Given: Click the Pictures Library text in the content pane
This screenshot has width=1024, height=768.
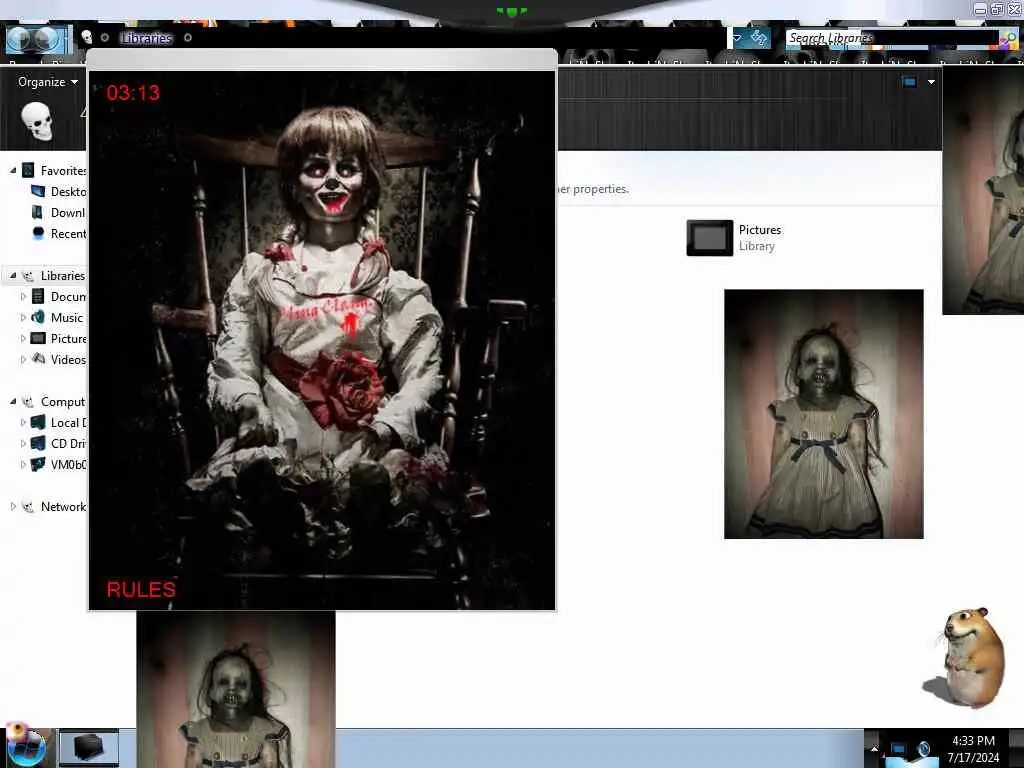Looking at the screenshot, I should 760,238.
